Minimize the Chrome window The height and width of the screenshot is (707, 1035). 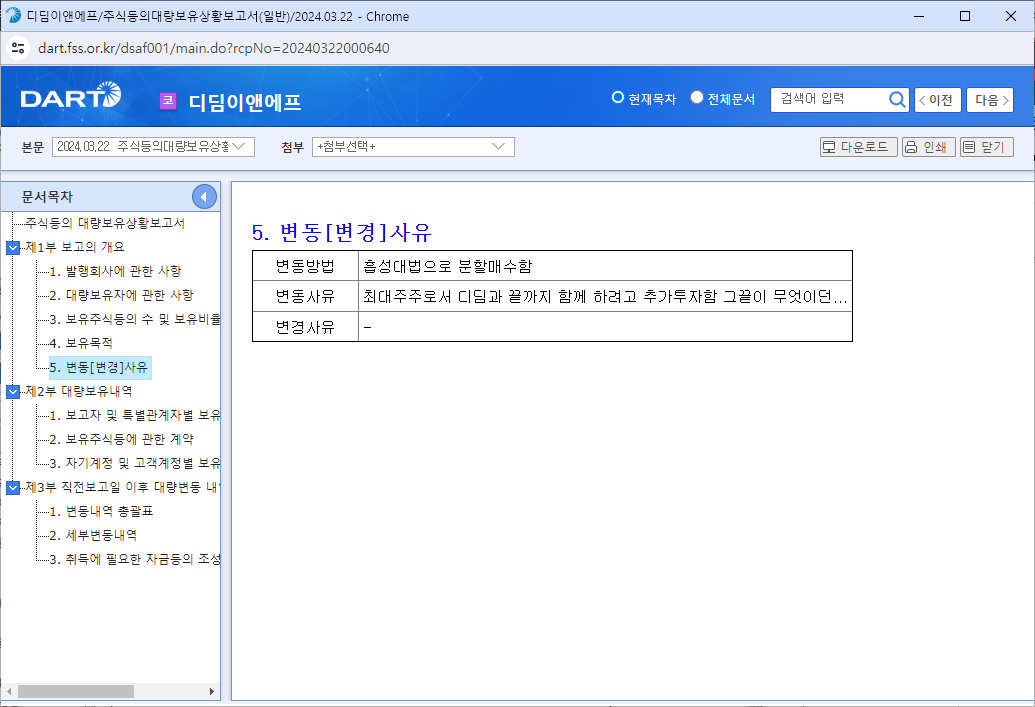click(x=918, y=16)
